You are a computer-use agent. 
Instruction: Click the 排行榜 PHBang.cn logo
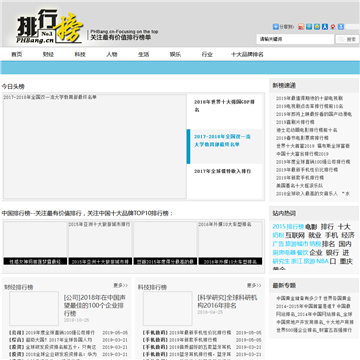point(49,27)
